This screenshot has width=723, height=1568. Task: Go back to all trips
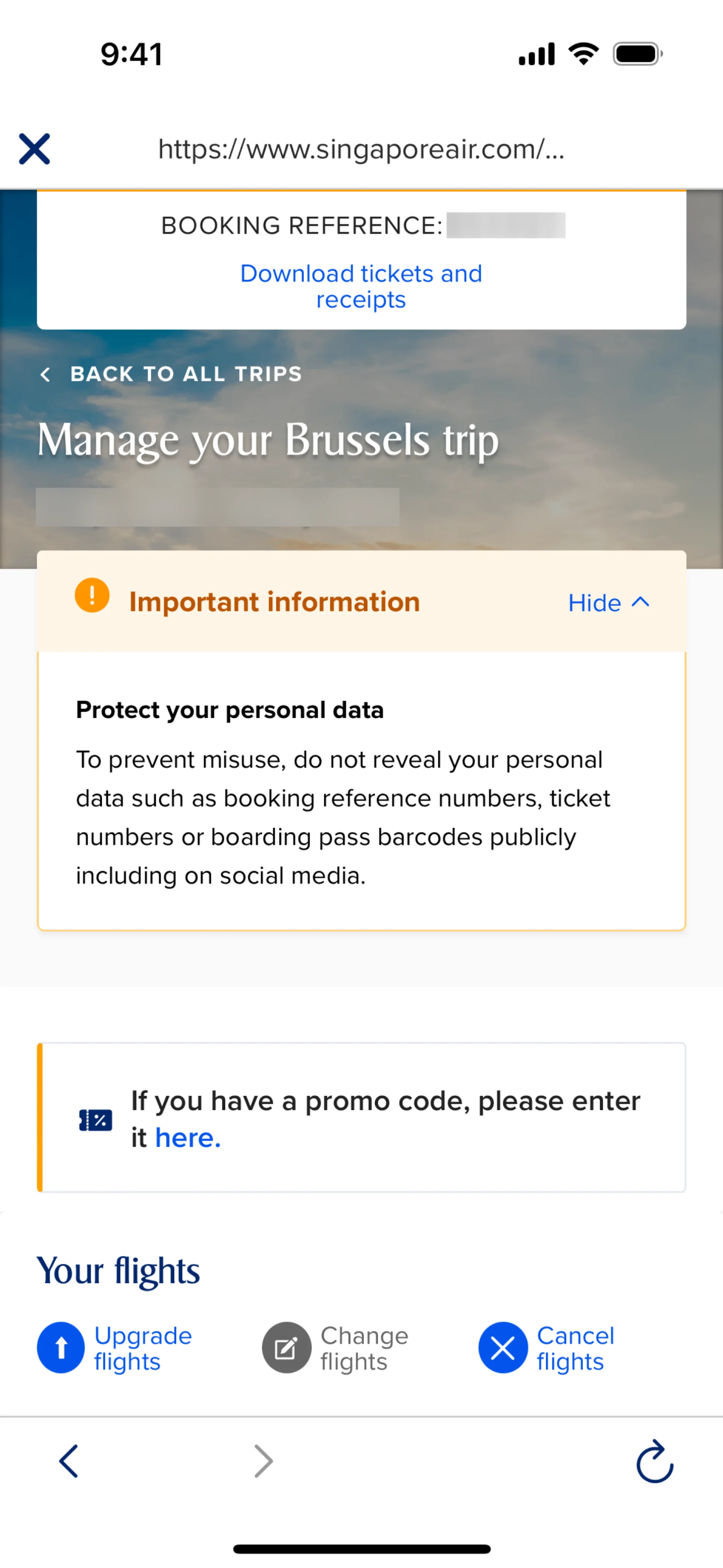pos(186,374)
